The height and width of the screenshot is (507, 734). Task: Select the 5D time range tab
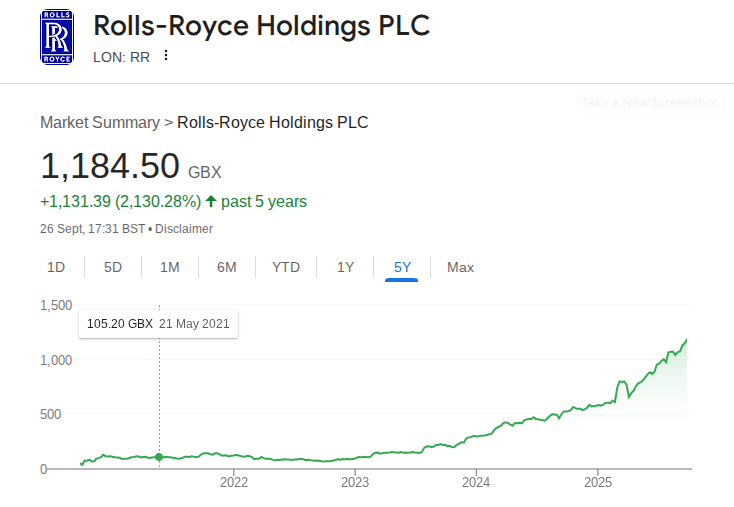[x=113, y=267]
